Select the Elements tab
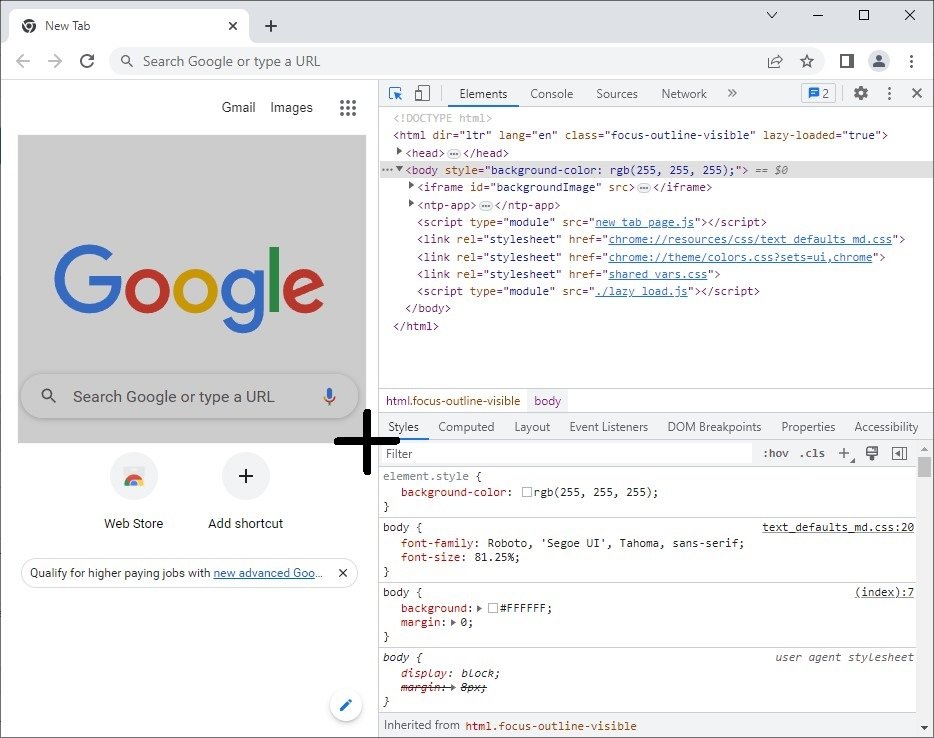 (x=483, y=94)
